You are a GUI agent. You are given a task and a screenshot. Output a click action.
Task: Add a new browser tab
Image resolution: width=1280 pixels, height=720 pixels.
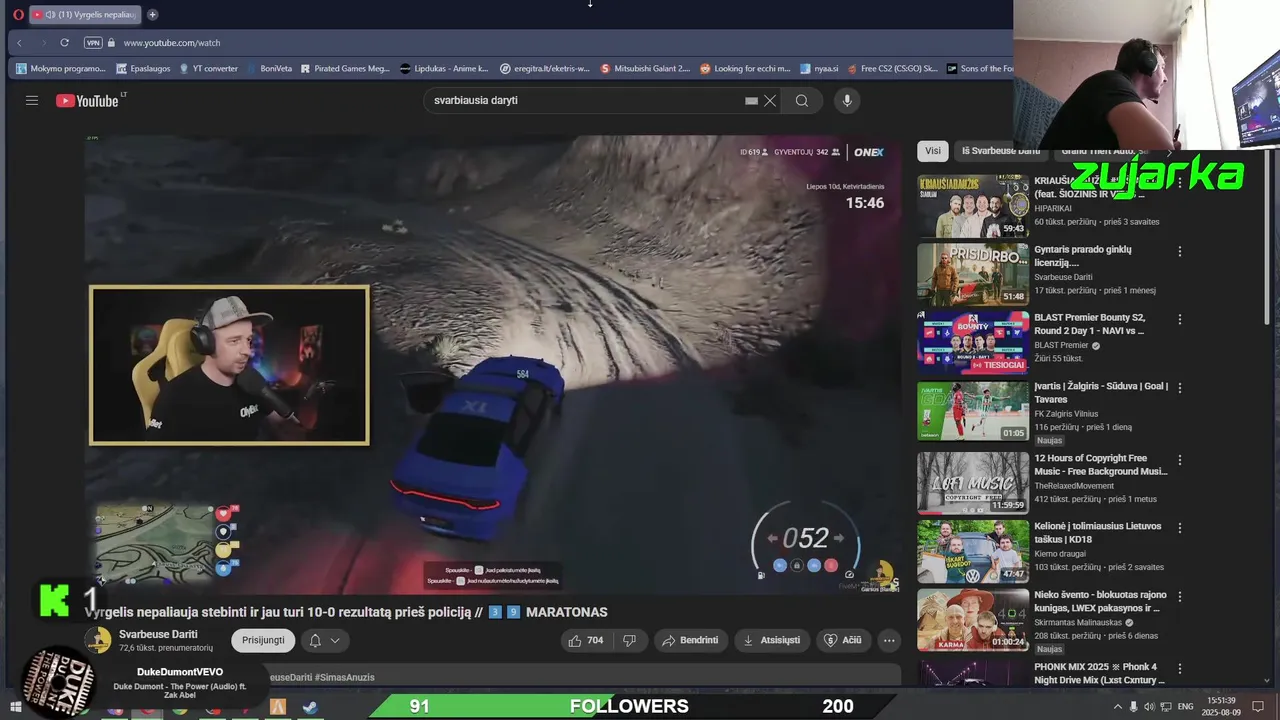152,14
